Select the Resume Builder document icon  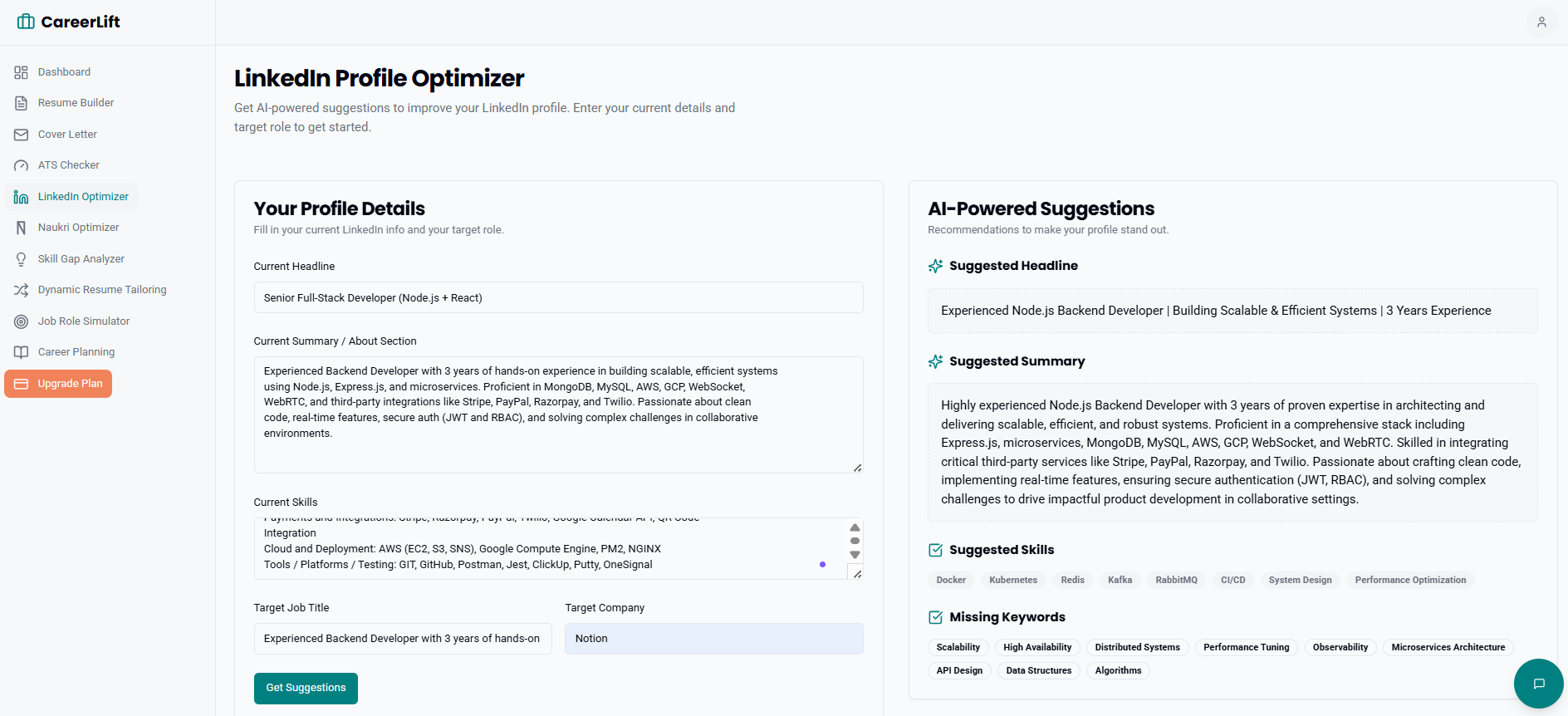(22, 102)
